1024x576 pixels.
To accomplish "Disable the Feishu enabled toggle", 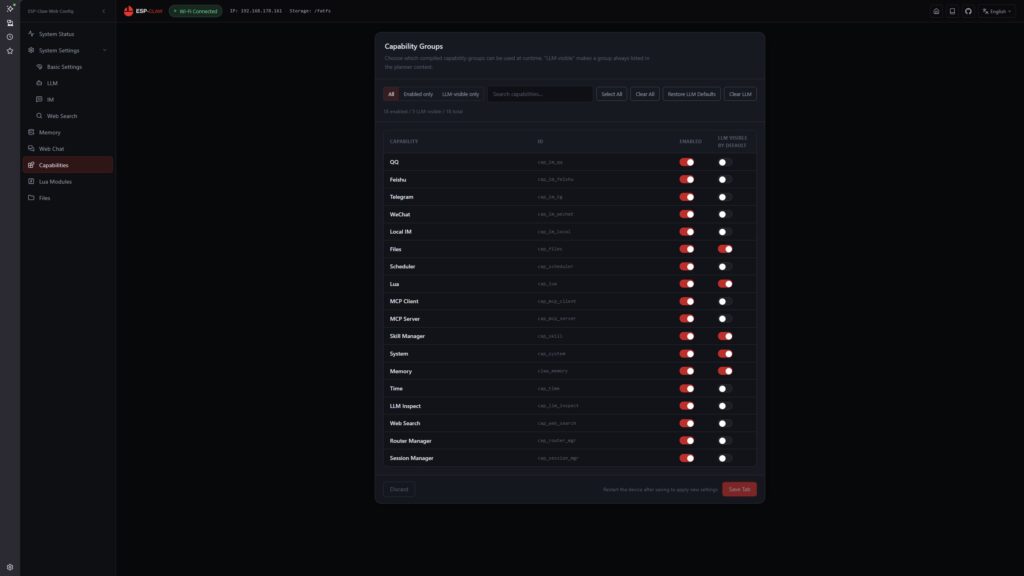I will (x=686, y=180).
